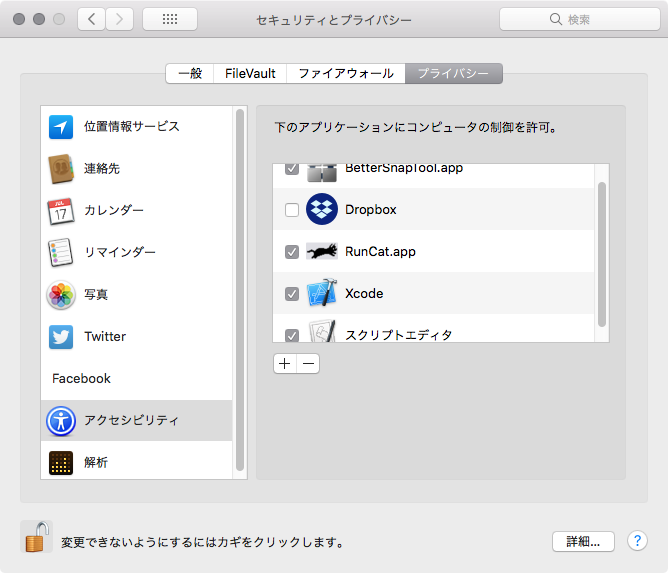Open the 連絡先 contacts book icon
668x573 pixels.
pos(61,169)
